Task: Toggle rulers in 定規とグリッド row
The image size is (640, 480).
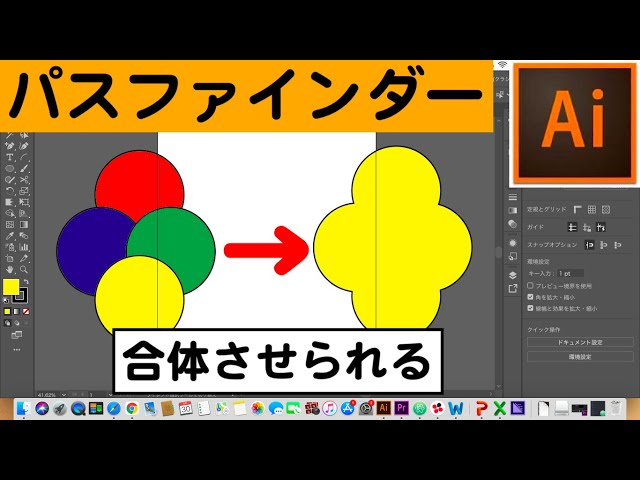Action: pos(577,209)
